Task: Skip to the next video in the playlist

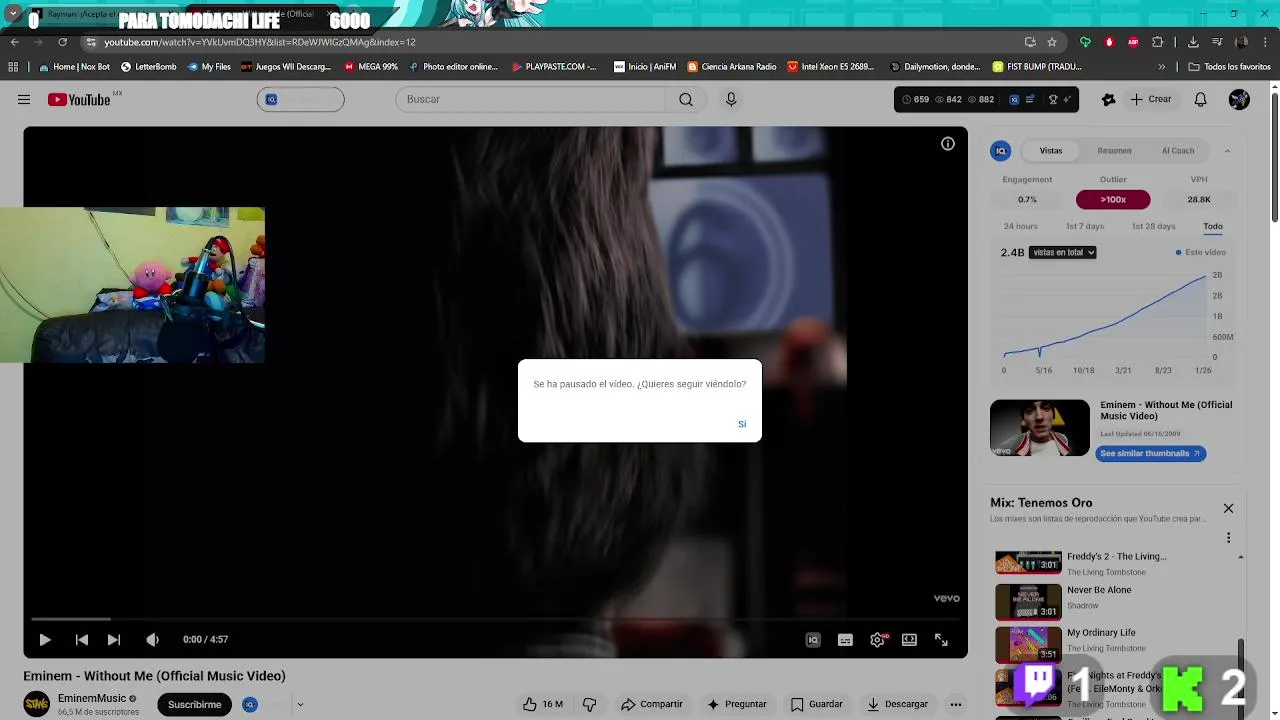Action: (x=114, y=640)
